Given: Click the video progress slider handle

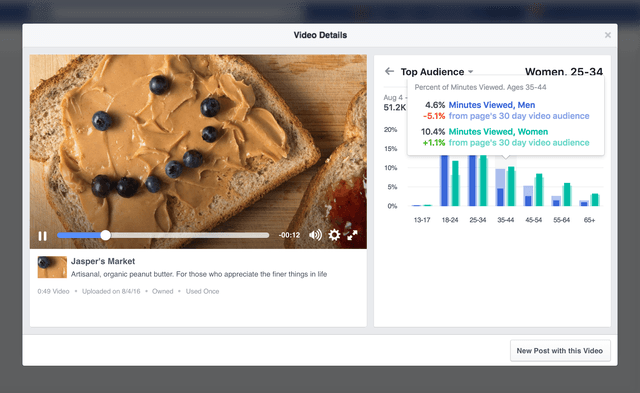Looking at the screenshot, I should click(105, 235).
